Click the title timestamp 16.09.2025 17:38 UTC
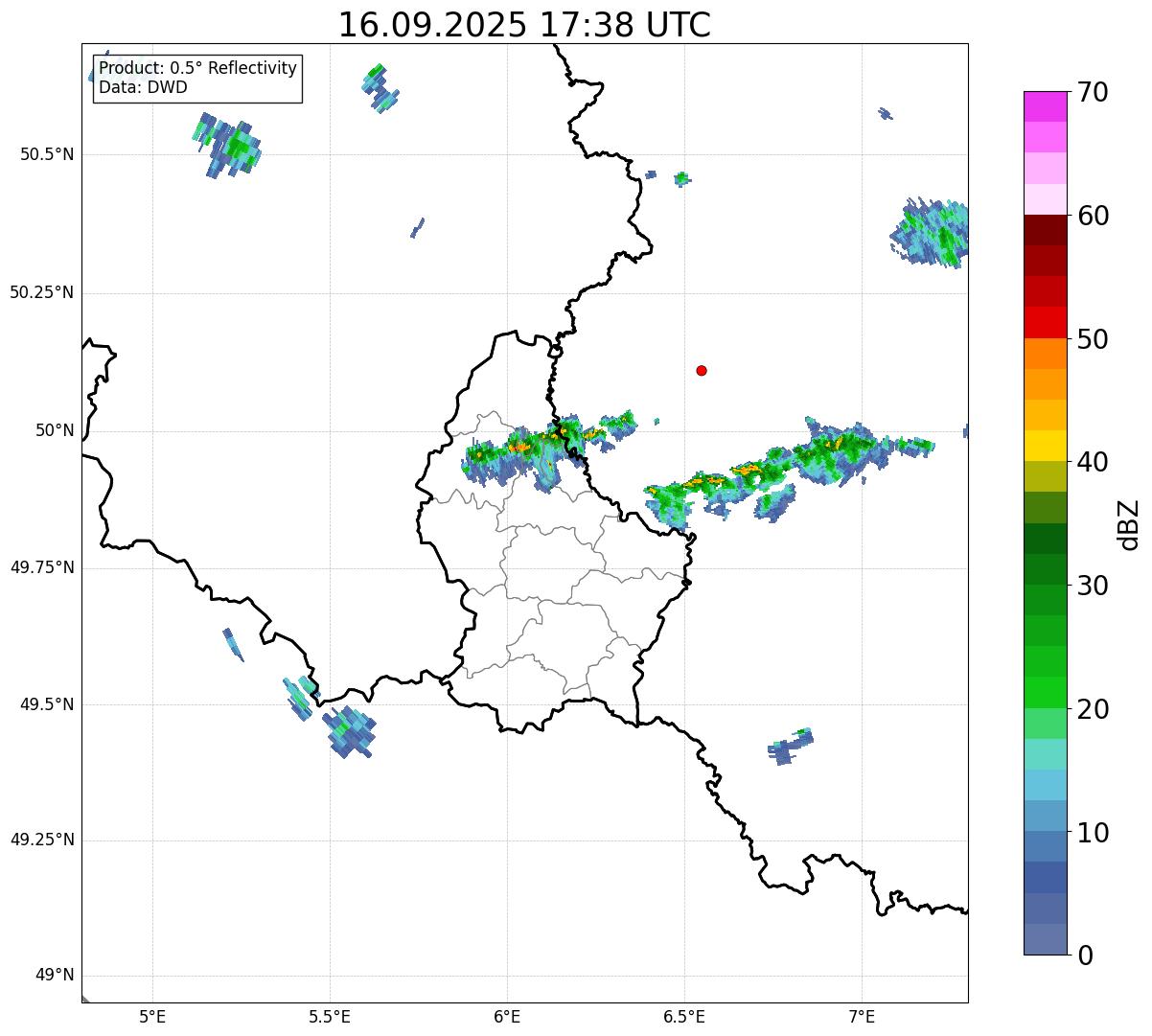 click(524, 25)
